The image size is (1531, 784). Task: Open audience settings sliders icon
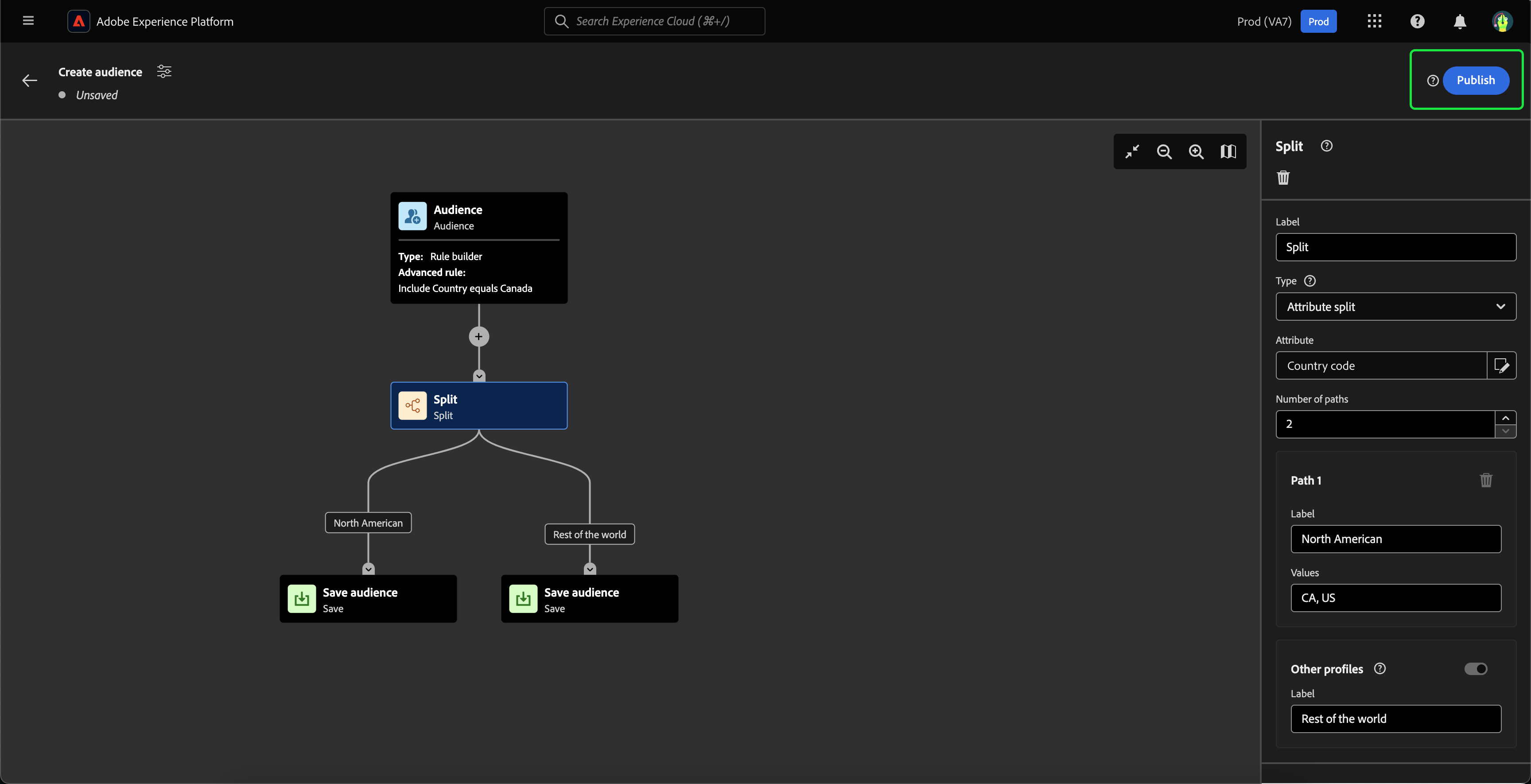(x=164, y=72)
